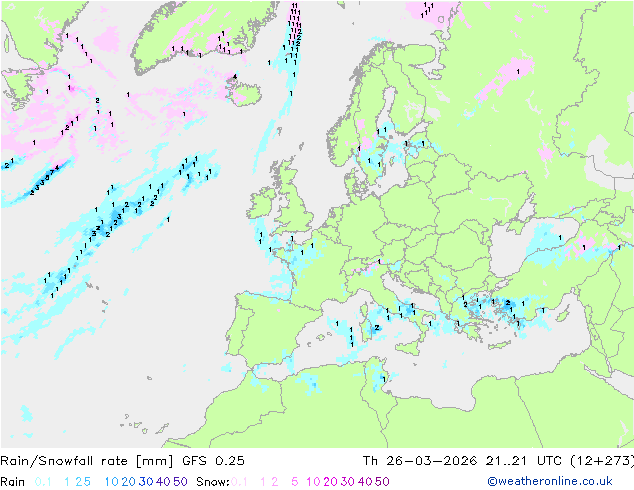Click the rain legend 50 value
Image resolution: width=634 pixels, height=490 pixels.
pyautogui.click(x=180, y=482)
